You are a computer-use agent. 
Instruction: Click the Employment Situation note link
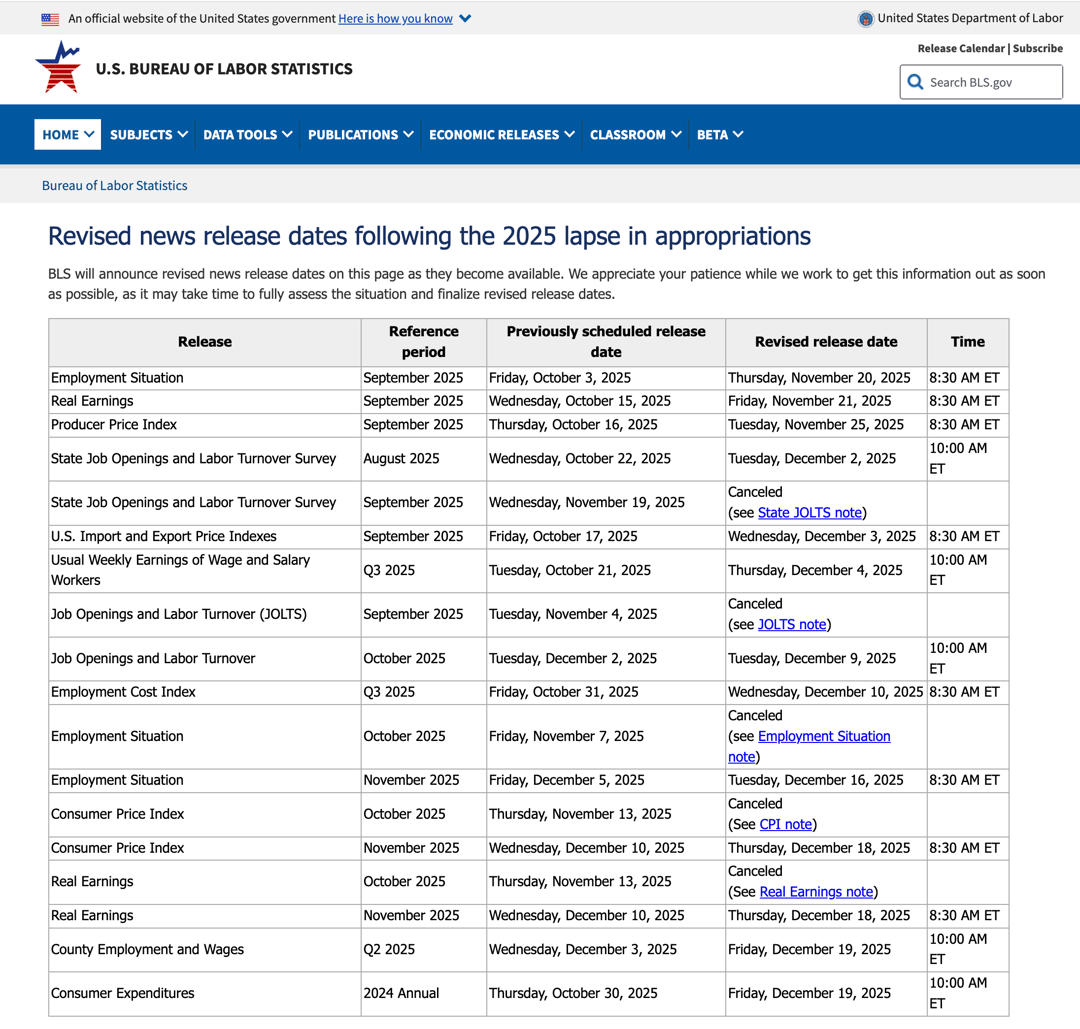coord(823,736)
